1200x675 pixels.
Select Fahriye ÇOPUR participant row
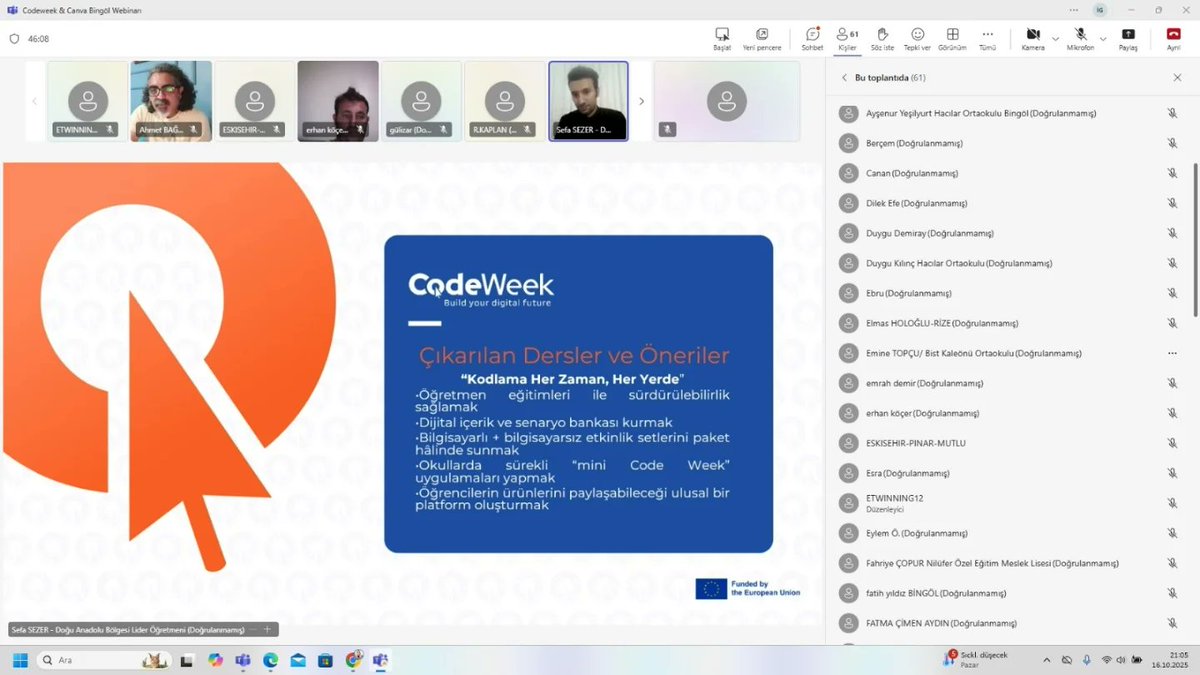[x=1010, y=563]
